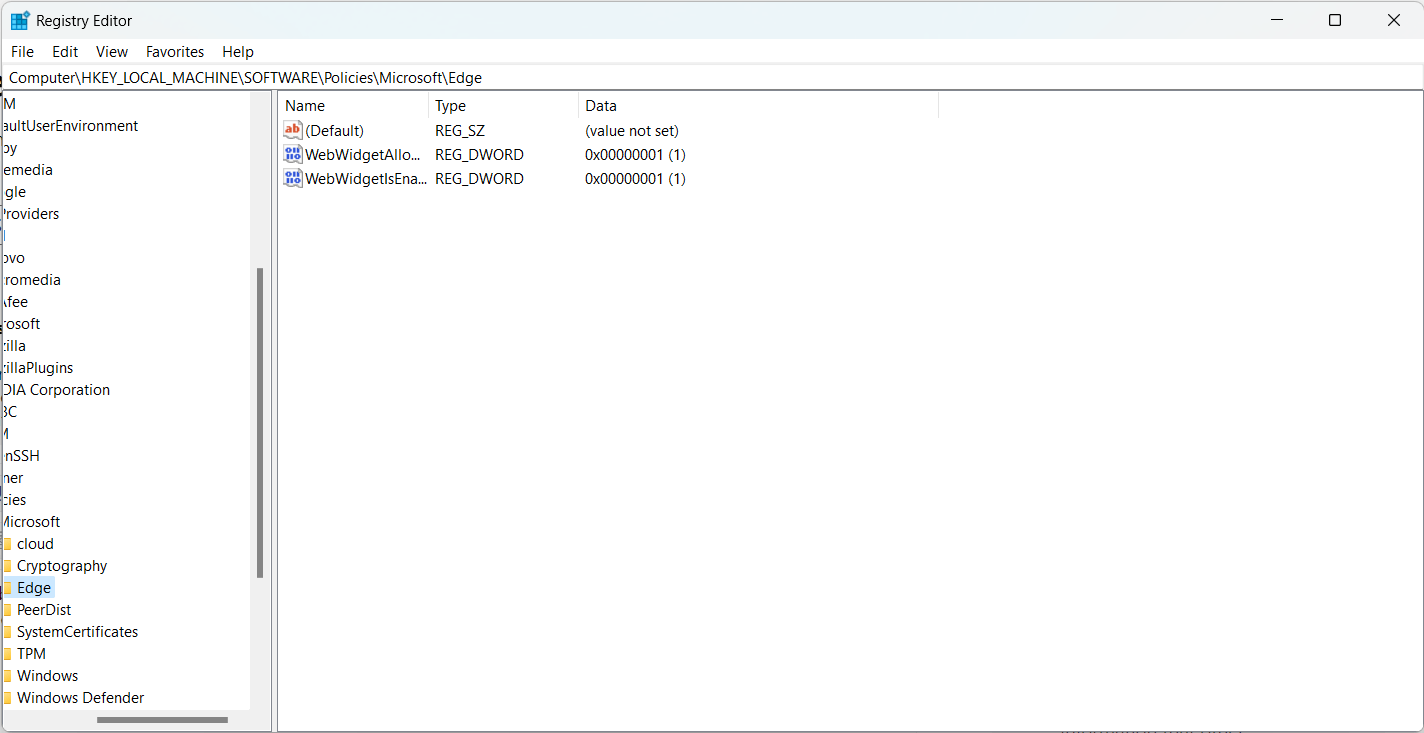This screenshot has width=1424, height=733.
Task: Select the Cryptography key in tree
Action: click(62, 566)
